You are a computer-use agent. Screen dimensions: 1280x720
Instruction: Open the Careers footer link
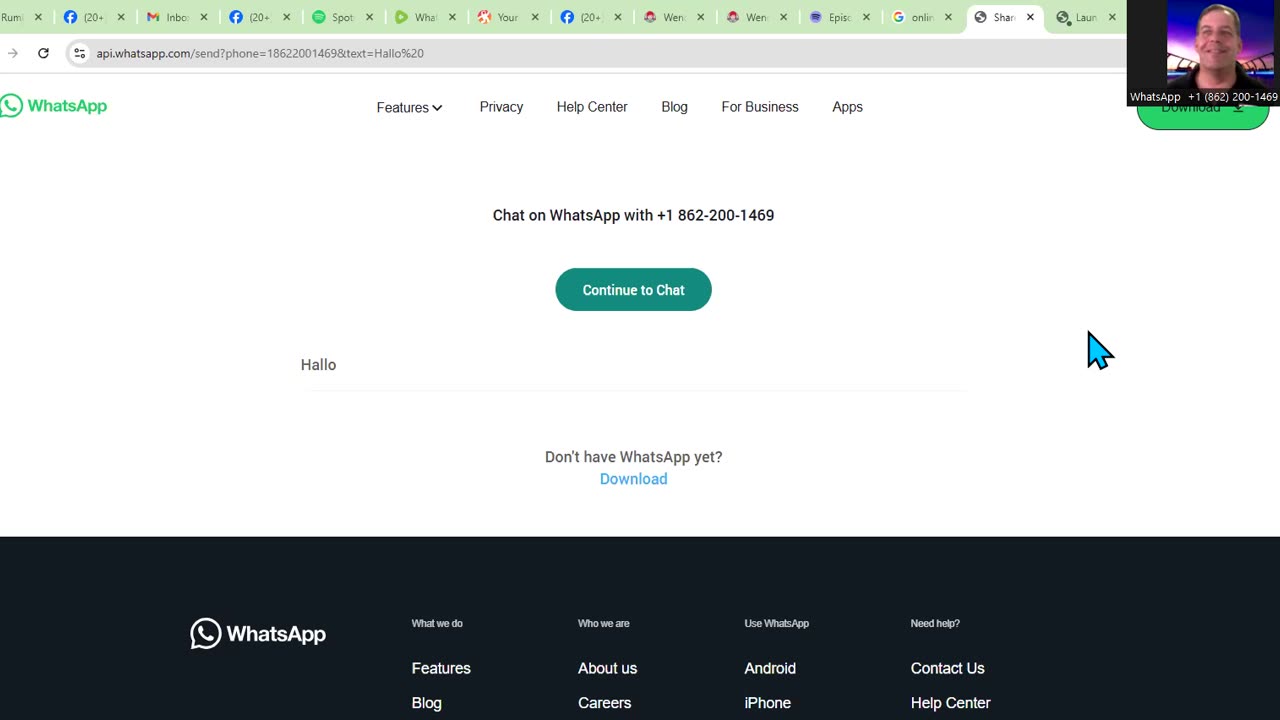(x=604, y=703)
